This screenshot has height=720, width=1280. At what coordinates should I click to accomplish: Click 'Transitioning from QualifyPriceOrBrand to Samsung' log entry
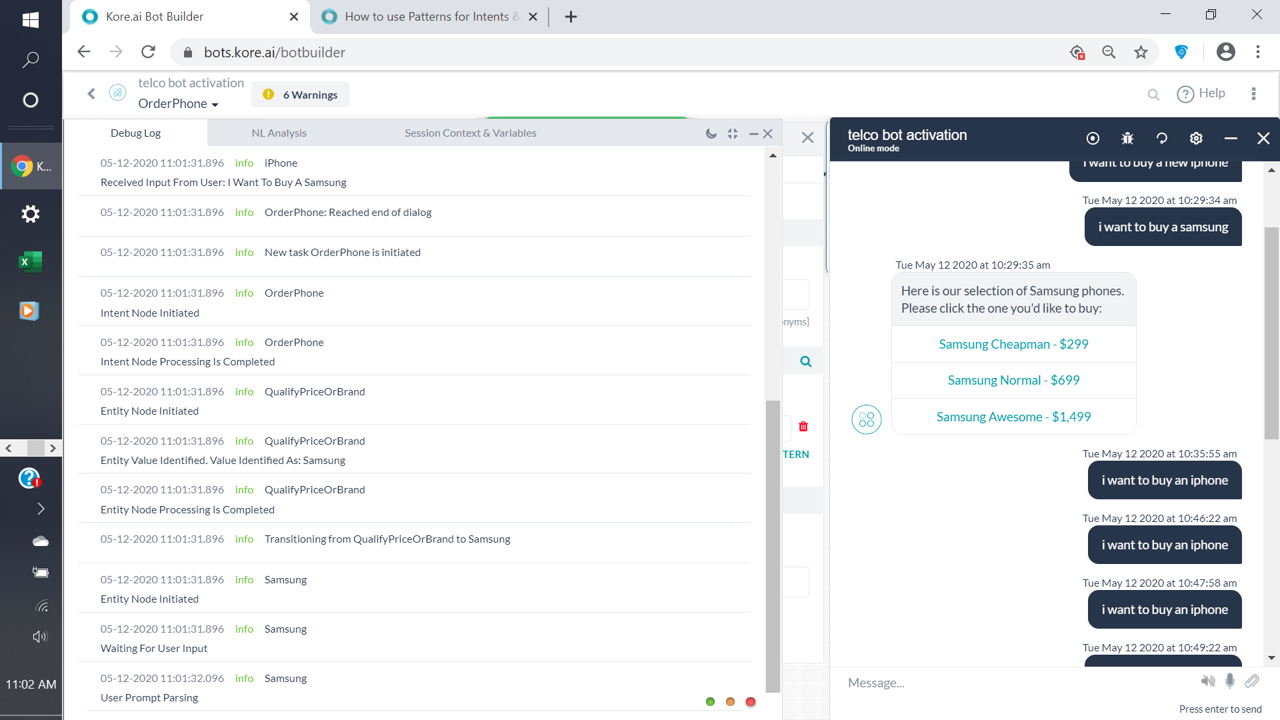[x=387, y=539]
